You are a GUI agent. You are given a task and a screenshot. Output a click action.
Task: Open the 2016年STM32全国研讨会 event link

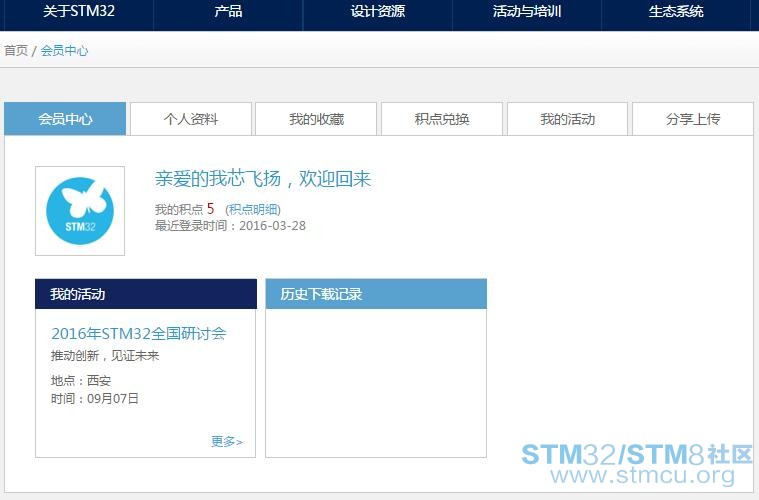click(x=138, y=333)
